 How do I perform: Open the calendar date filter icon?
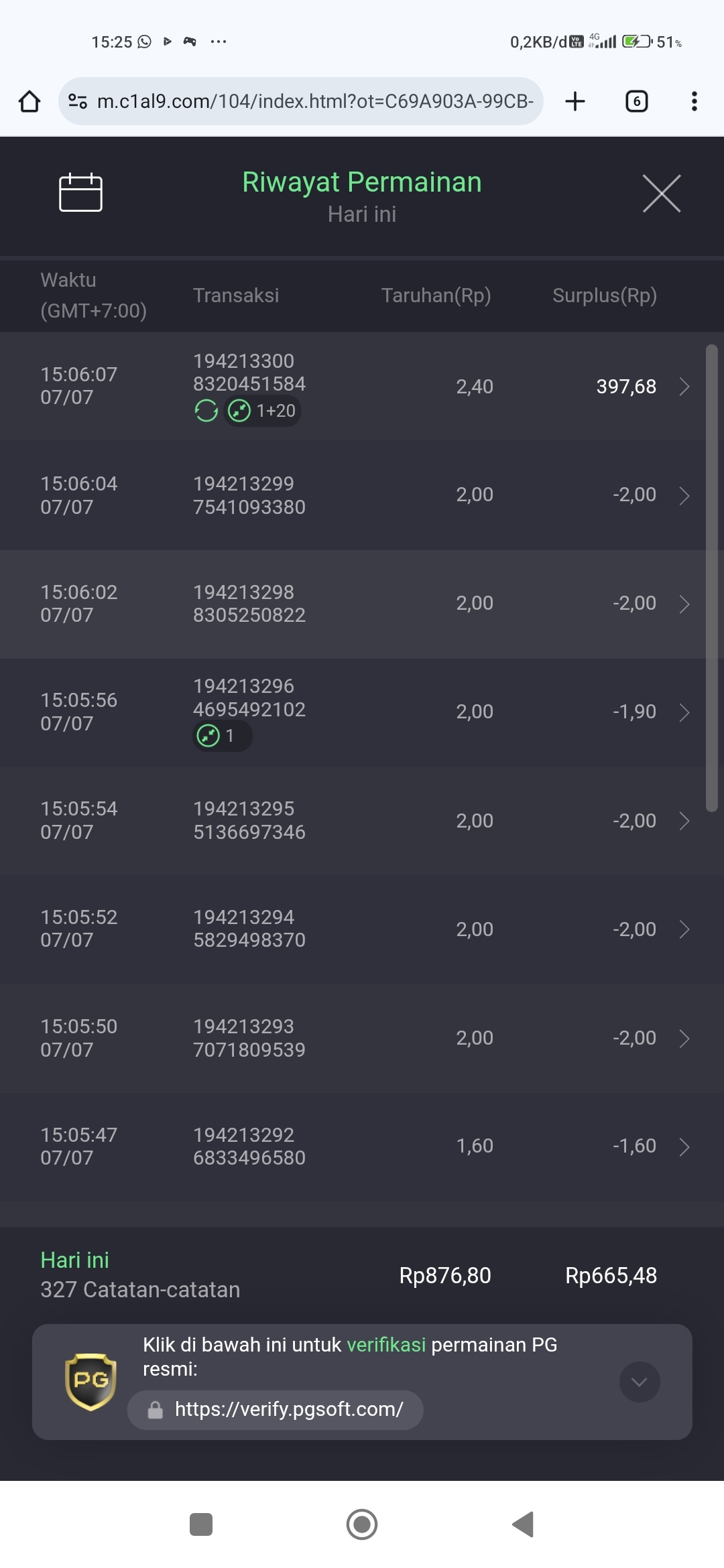pyautogui.click(x=80, y=193)
